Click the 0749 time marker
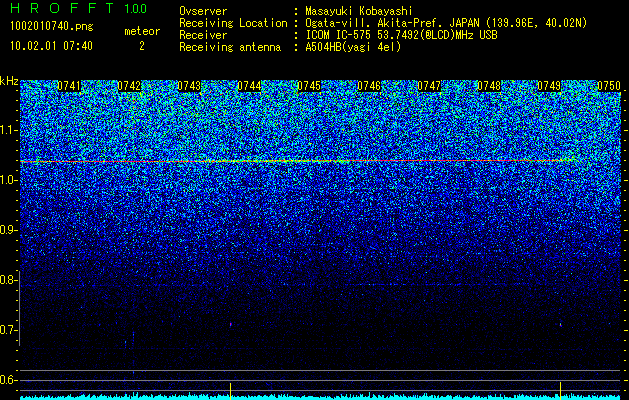This screenshot has width=629, height=400. tap(549, 86)
